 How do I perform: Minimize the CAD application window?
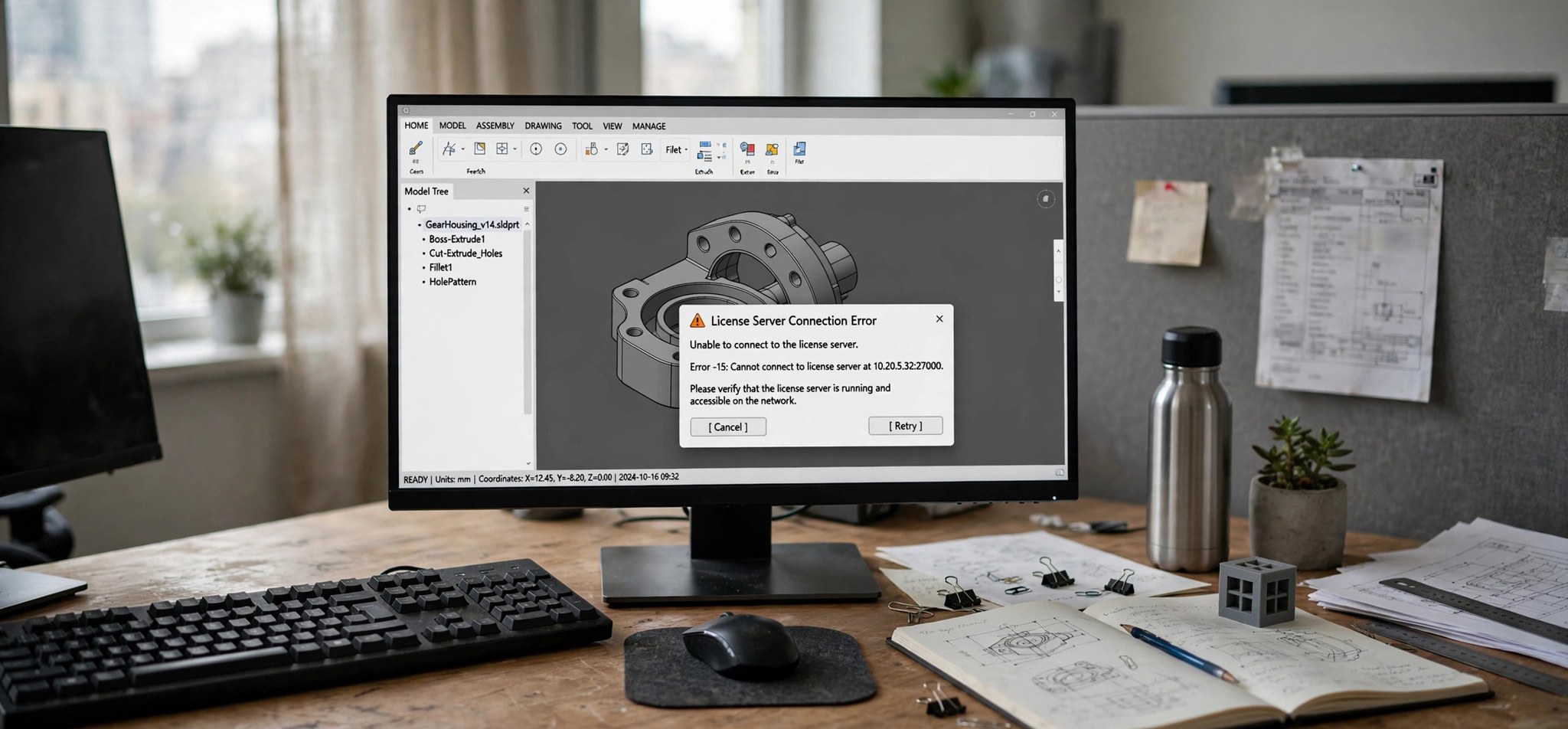[x=1011, y=113]
